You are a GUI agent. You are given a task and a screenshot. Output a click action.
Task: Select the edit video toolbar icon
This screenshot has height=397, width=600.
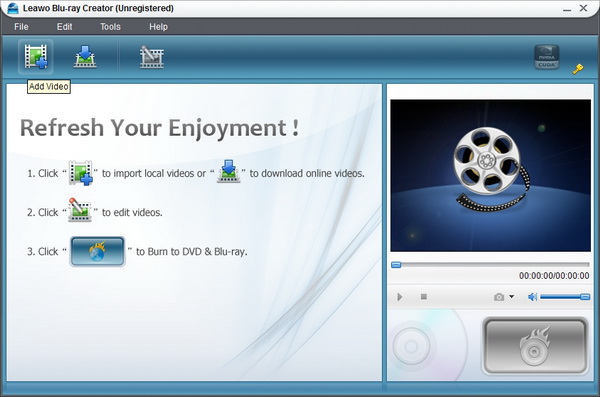point(152,57)
